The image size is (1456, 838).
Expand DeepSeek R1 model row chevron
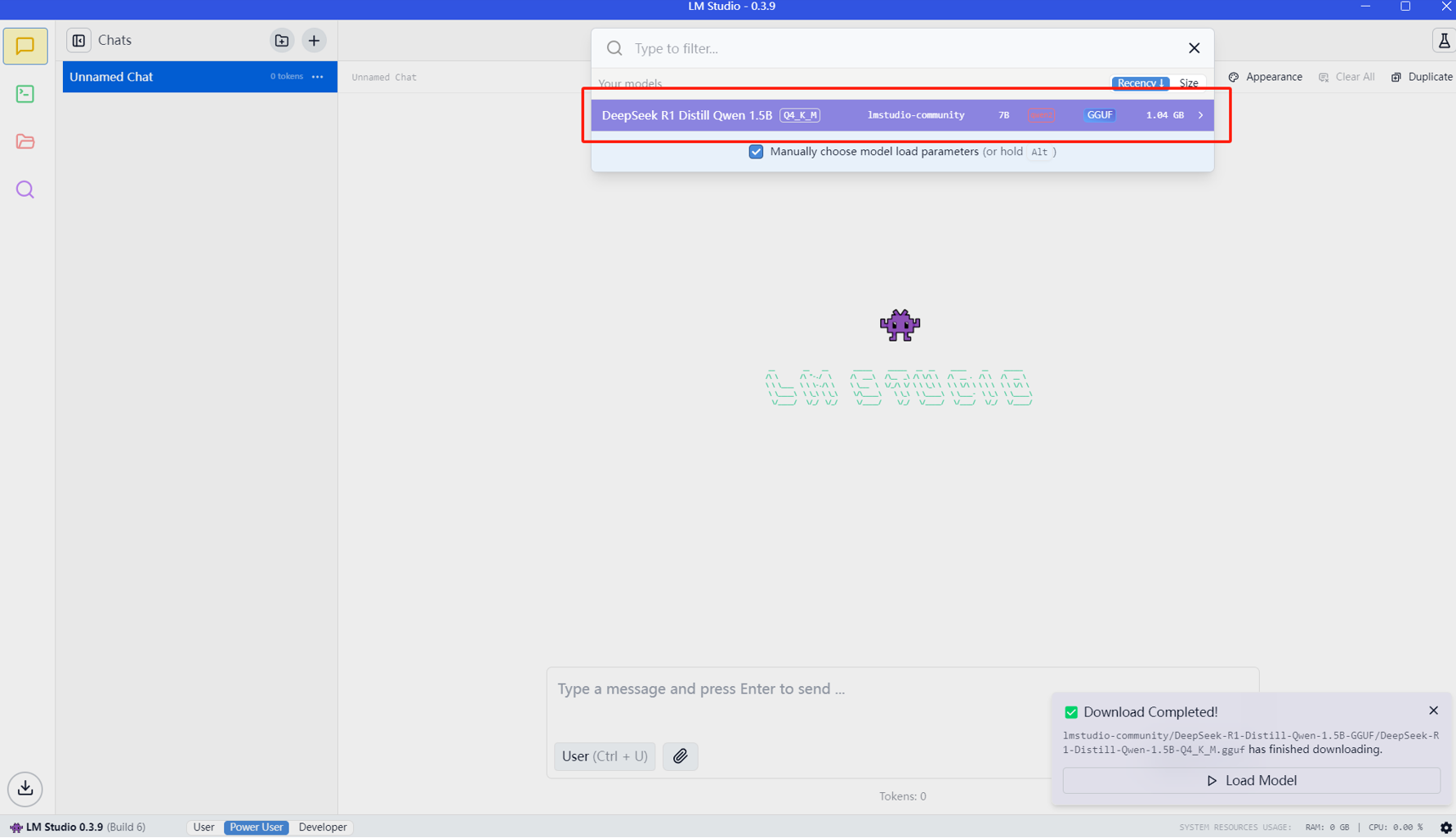pos(1200,115)
